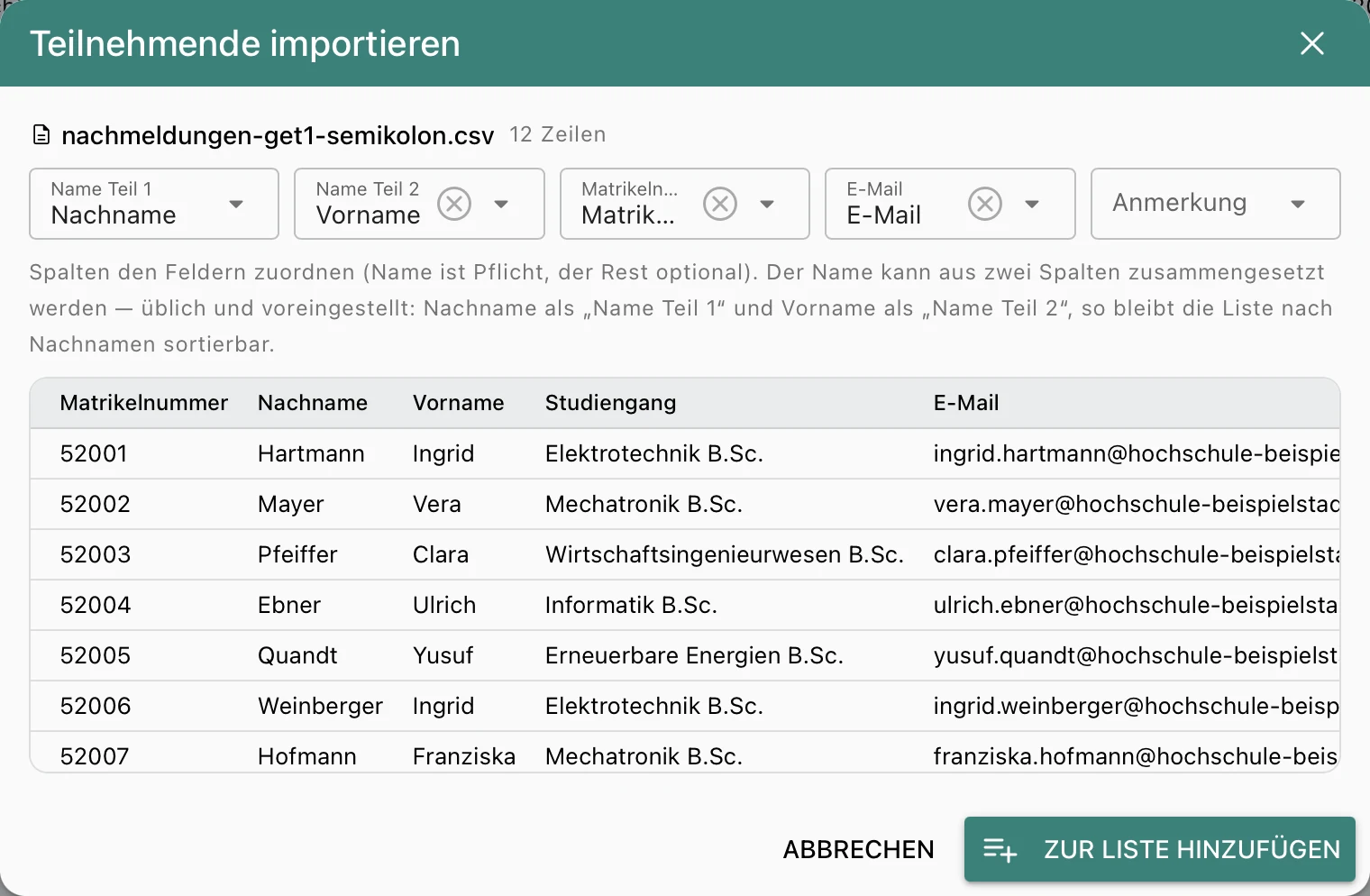This screenshot has height=896, width=1370.
Task: Click matriculation number 52002
Action: pyautogui.click(x=96, y=504)
